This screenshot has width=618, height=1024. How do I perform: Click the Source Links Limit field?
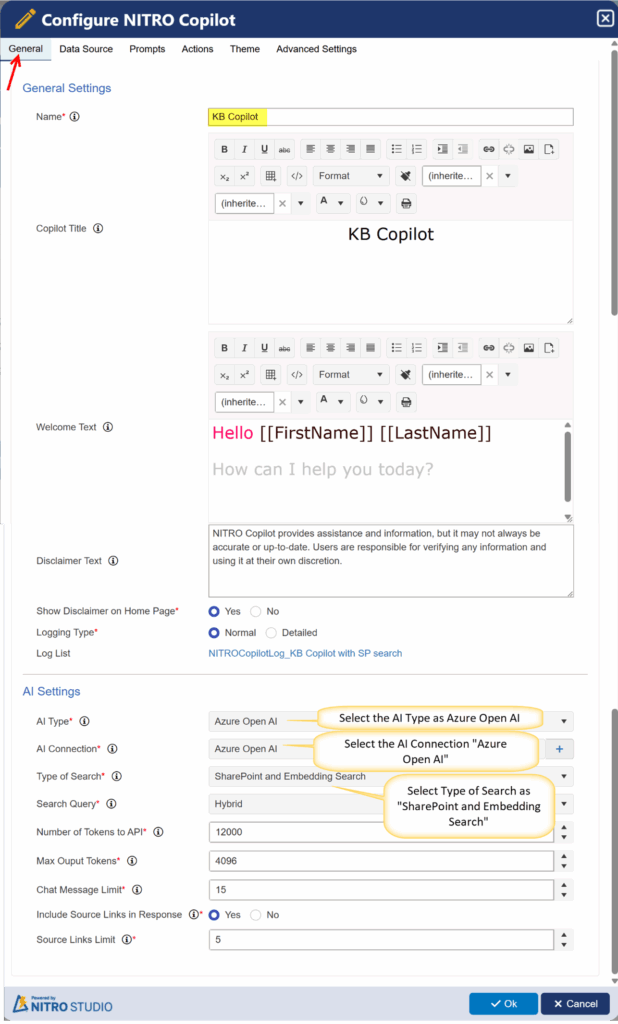pyautogui.click(x=381, y=940)
